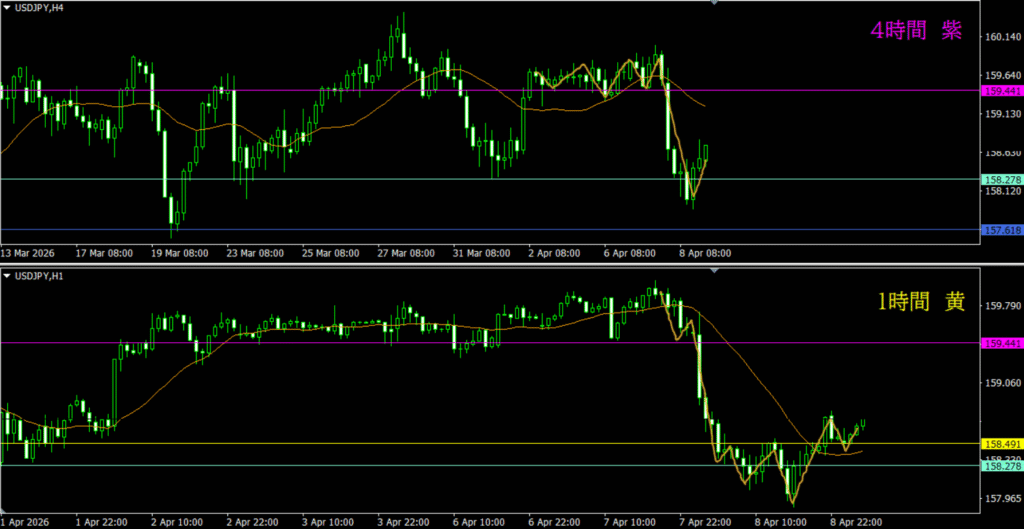This screenshot has height=529, width=1024.
Task: Click the magenta 159.441 price tag on H4 chart
Action: [1003, 91]
